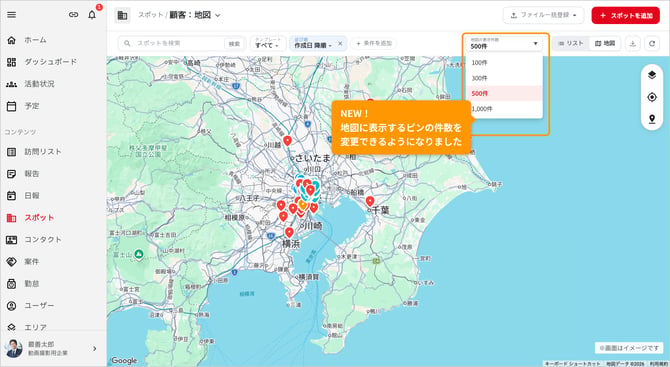Remove the 作成日 降順 filter chip
The image size is (670, 367).
tap(340, 43)
